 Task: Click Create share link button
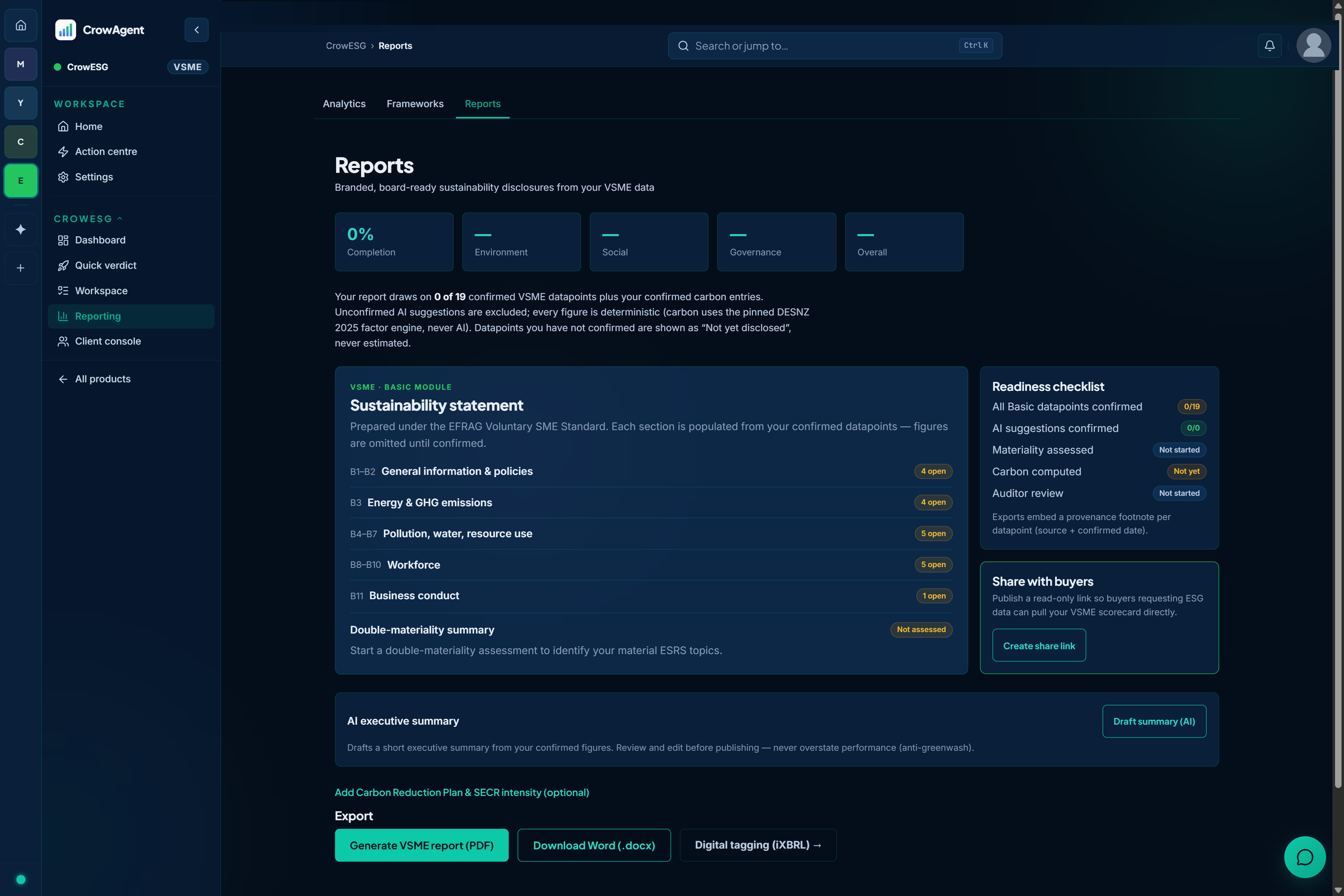tap(1039, 646)
